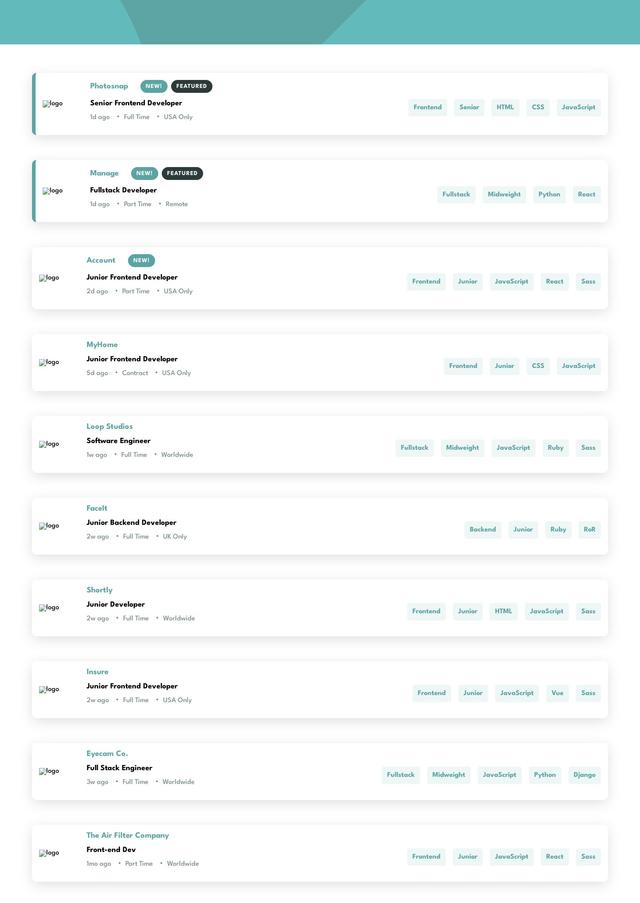Click the Photosnap company logo image
The width and height of the screenshot is (640, 903).
(52, 103)
